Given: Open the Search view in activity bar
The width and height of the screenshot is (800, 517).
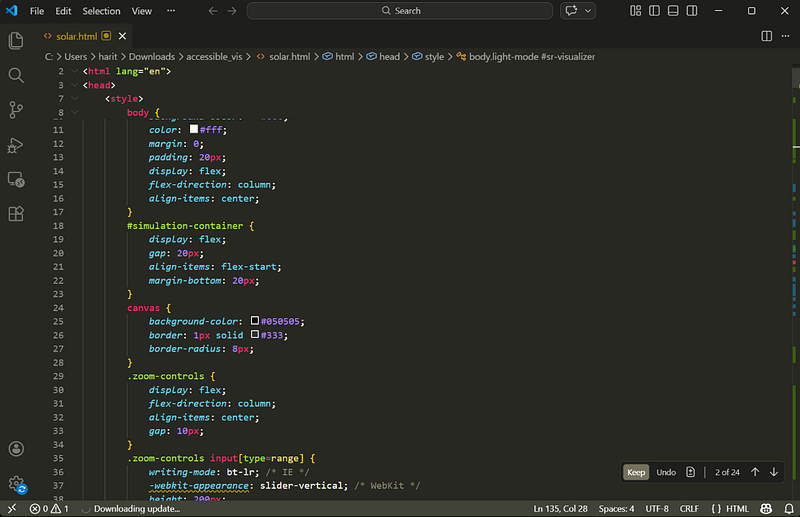Looking at the screenshot, I should click(x=16, y=76).
